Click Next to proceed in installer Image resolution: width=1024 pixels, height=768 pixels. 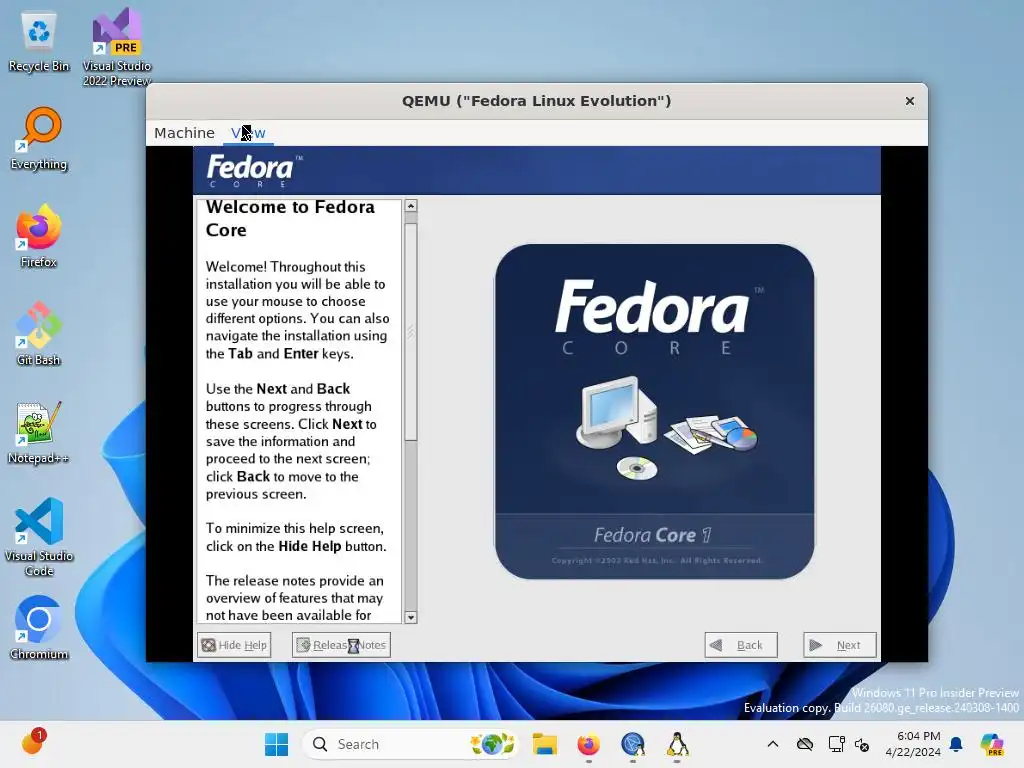click(x=839, y=645)
